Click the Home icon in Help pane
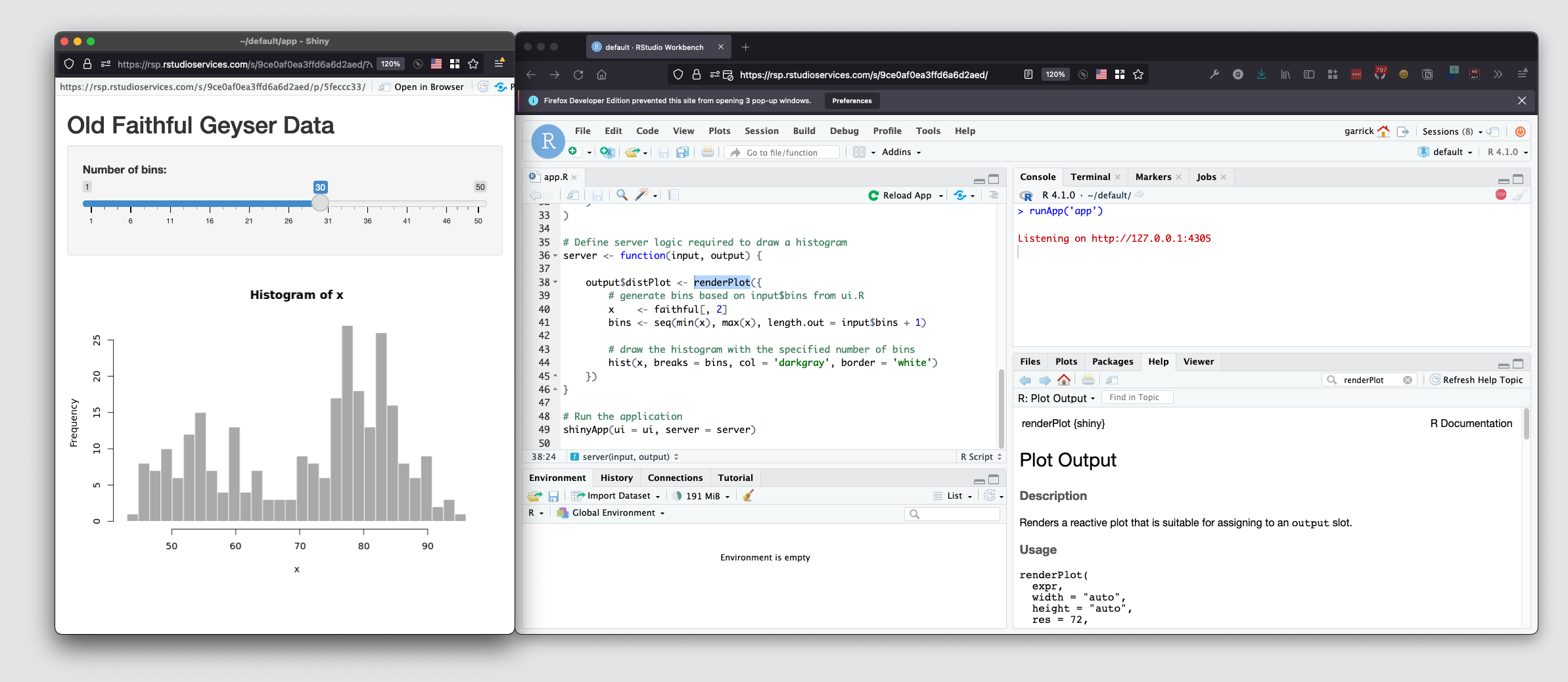The width and height of the screenshot is (1568, 682). [1065, 380]
